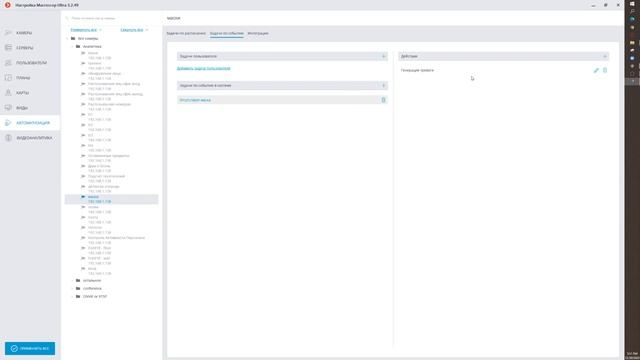
Task: Delete the Отсутствие маски event task
Action: point(383,100)
